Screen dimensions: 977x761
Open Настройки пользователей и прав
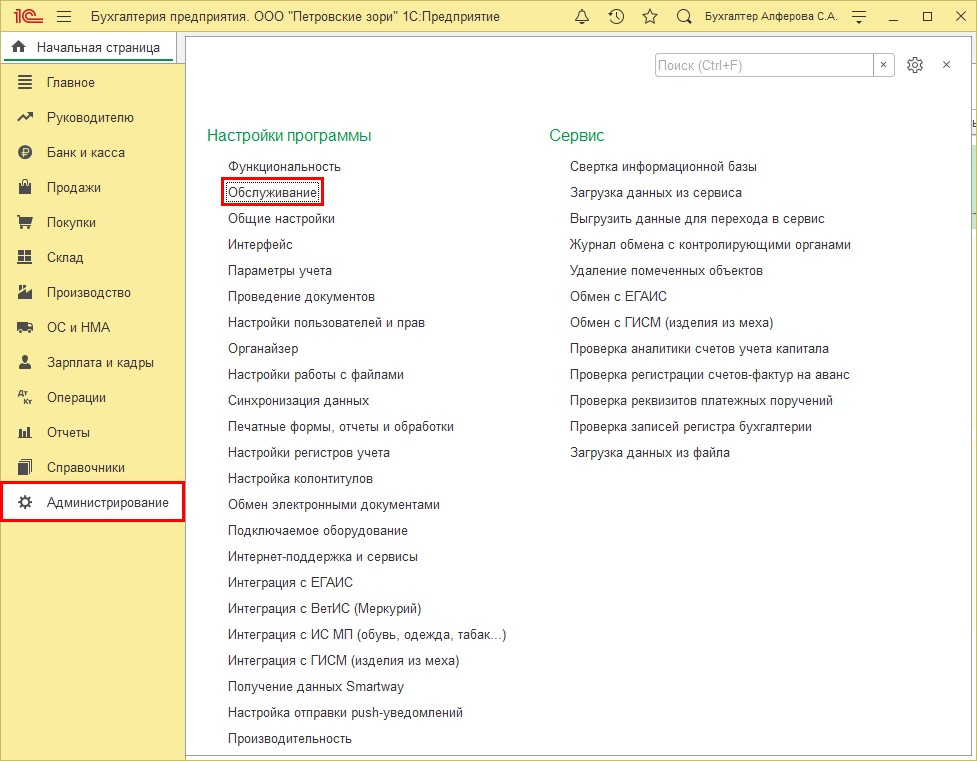tap(326, 323)
